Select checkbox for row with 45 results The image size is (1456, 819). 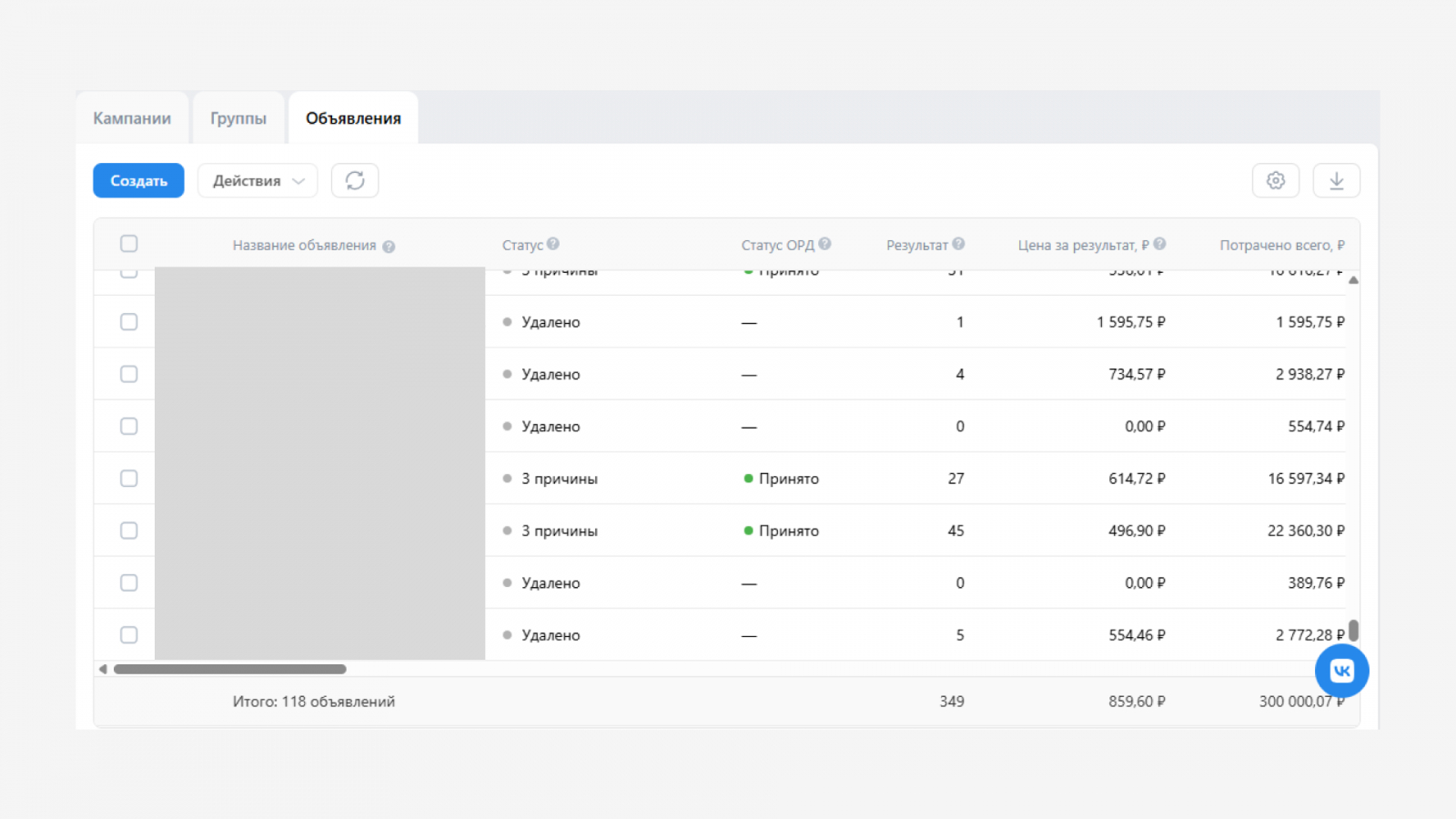pyautogui.click(x=129, y=531)
